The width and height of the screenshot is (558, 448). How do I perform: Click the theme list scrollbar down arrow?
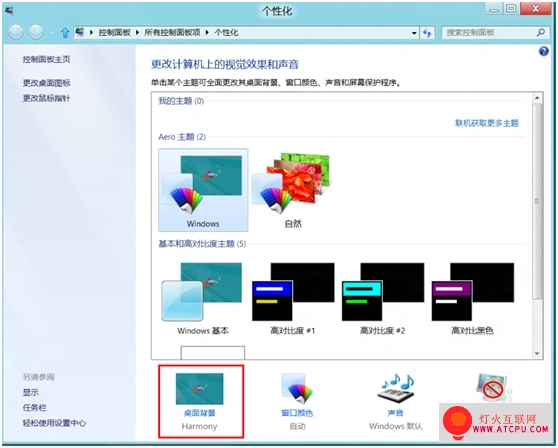click(x=537, y=354)
